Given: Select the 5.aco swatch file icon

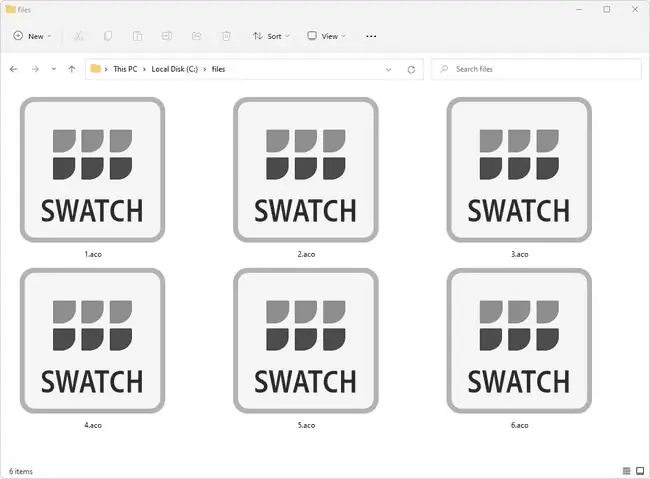Looking at the screenshot, I should pyautogui.click(x=306, y=340).
